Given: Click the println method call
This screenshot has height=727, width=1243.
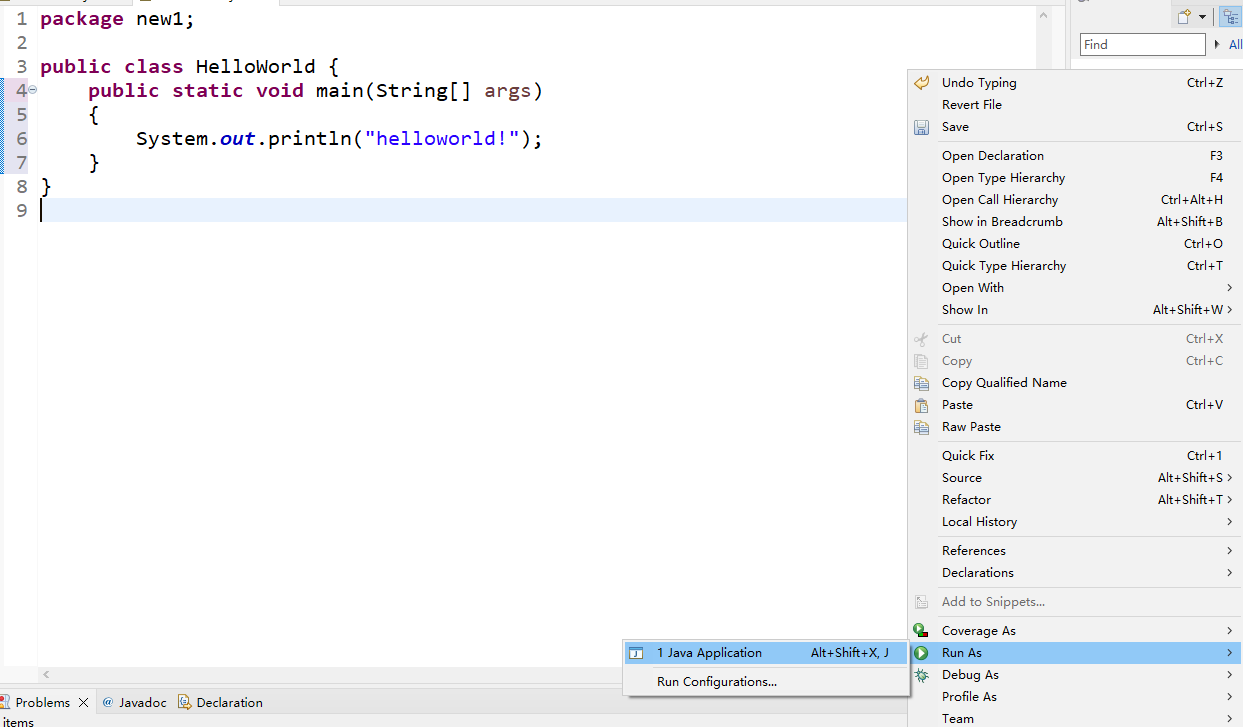Looking at the screenshot, I should coord(310,139).
